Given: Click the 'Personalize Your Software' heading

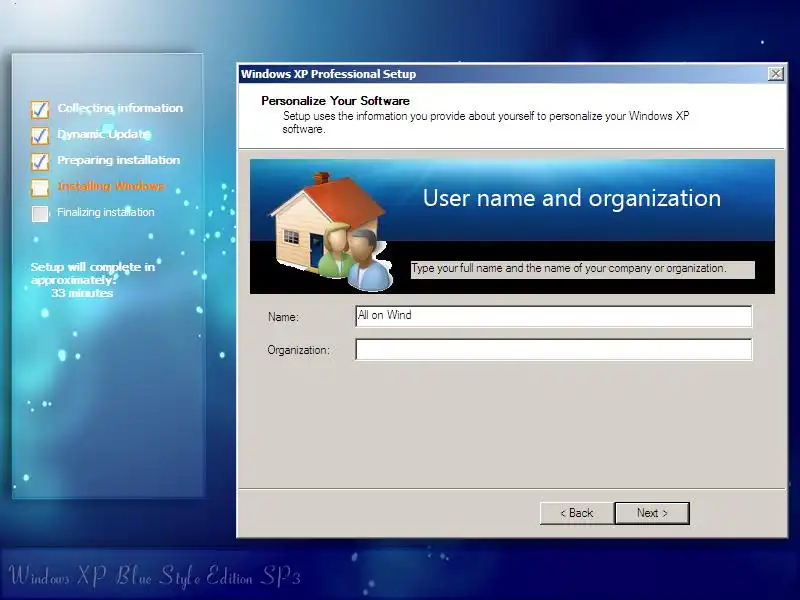Looking at the screenshot, I should [335, 101].
